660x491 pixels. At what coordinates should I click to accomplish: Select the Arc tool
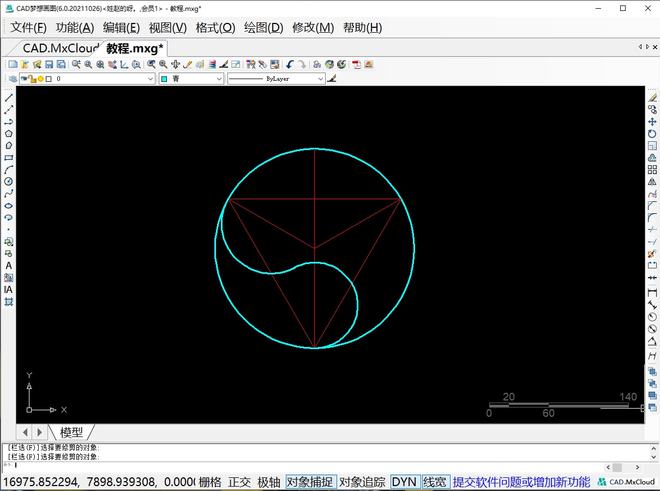coord(8,170)
